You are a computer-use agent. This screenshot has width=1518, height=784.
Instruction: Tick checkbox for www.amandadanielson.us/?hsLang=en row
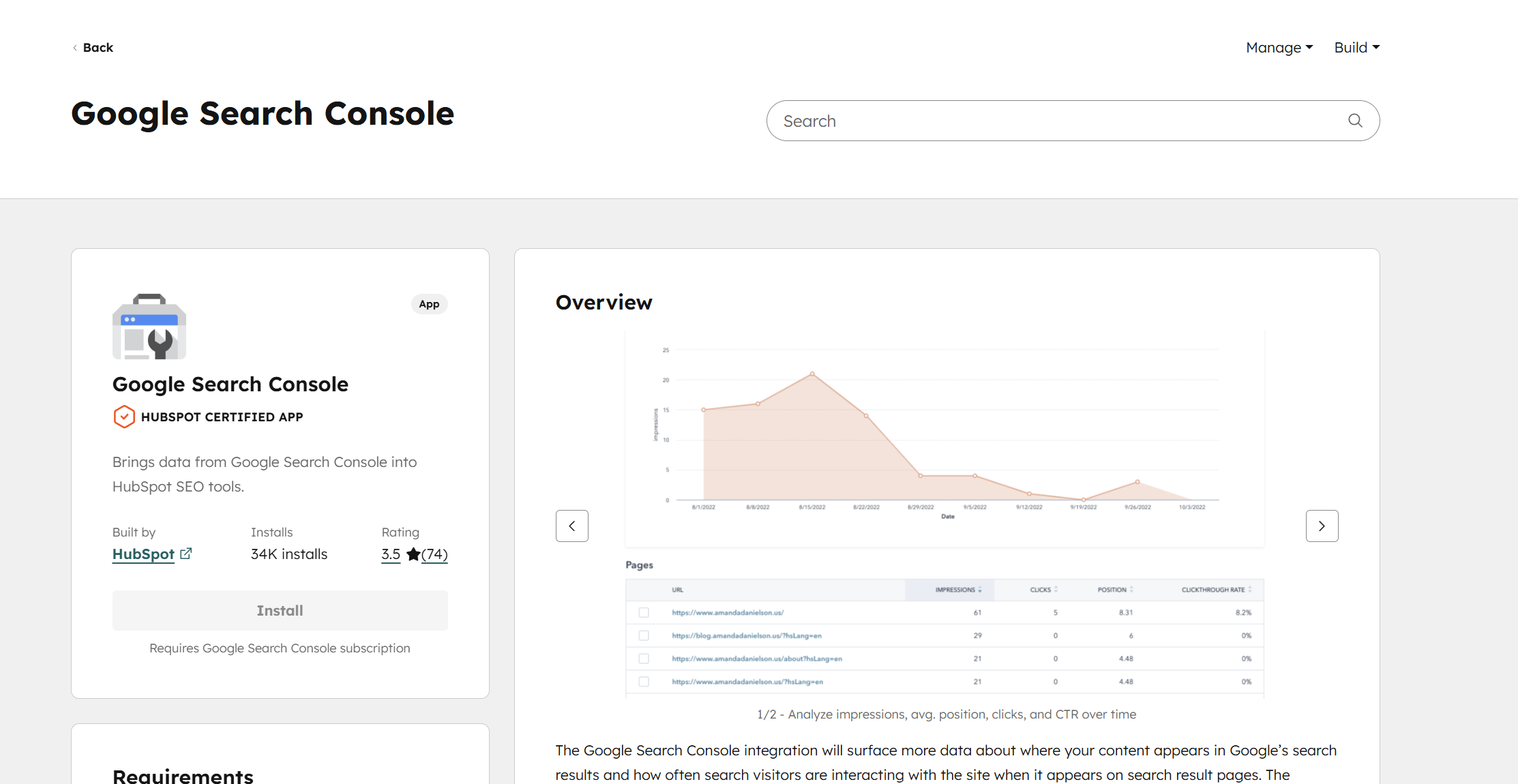coord(644,682)
